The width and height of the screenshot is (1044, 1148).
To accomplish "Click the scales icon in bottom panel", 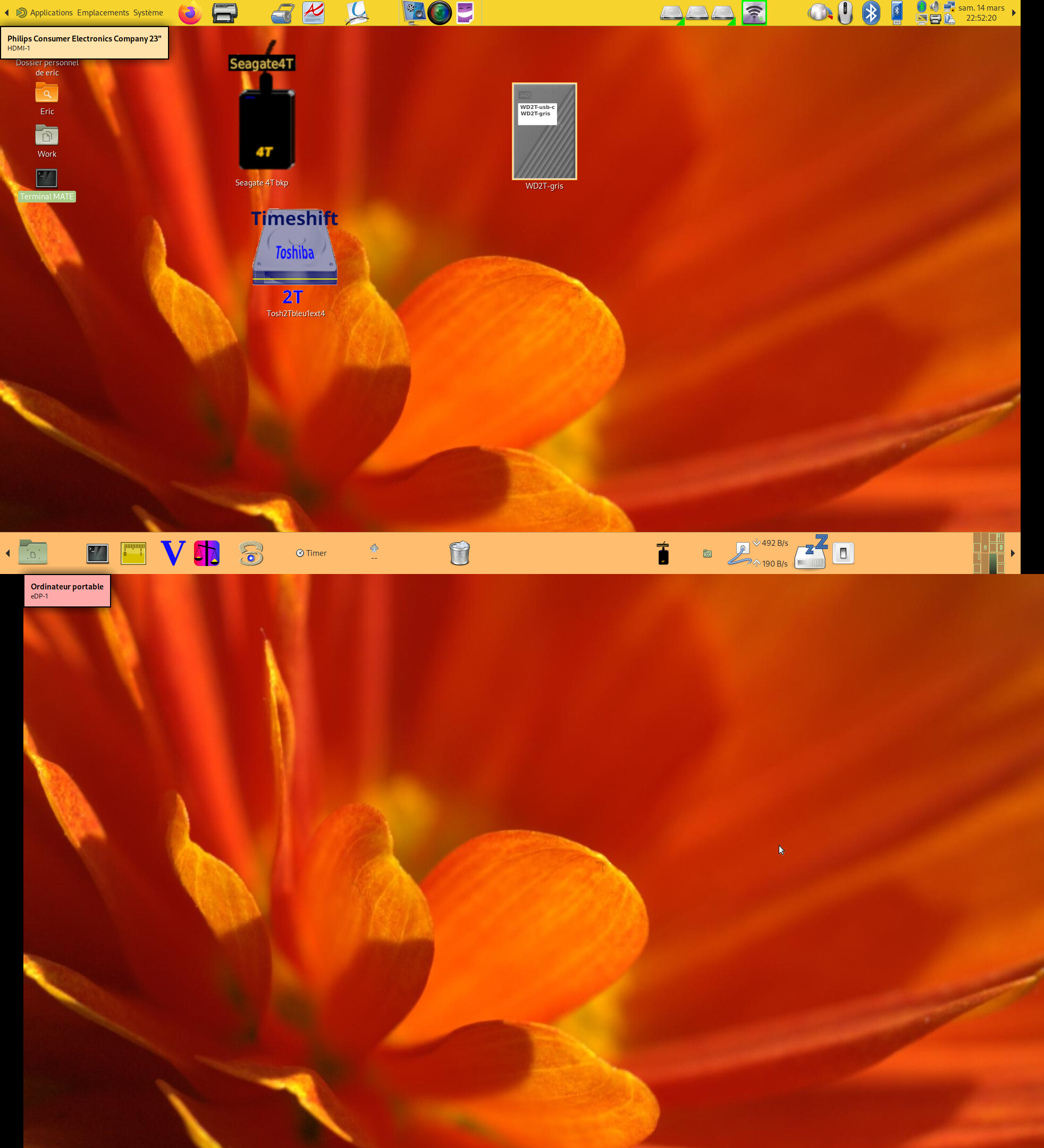I will [207, 553].
